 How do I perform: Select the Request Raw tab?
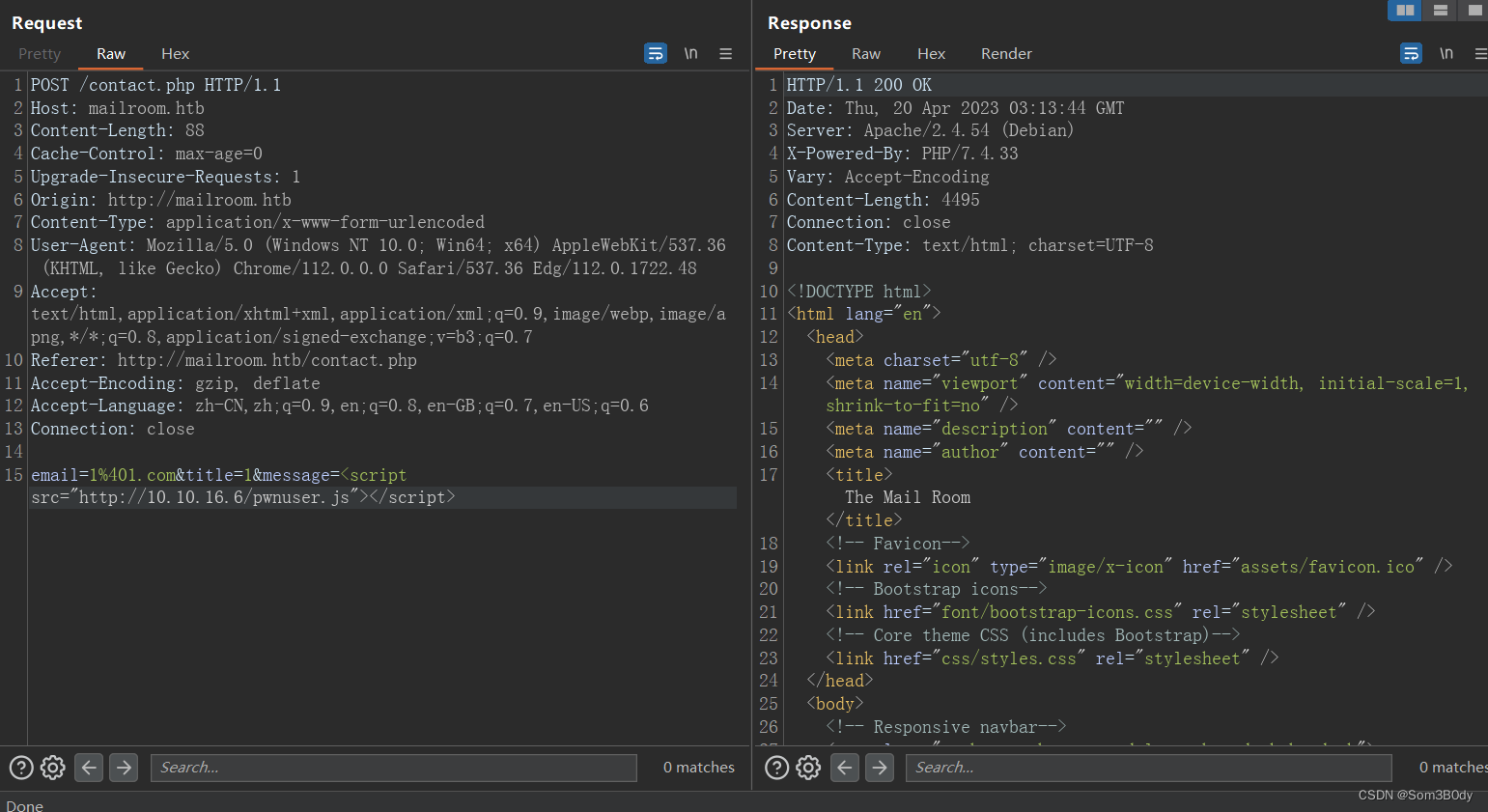click(x=111, y=54)
